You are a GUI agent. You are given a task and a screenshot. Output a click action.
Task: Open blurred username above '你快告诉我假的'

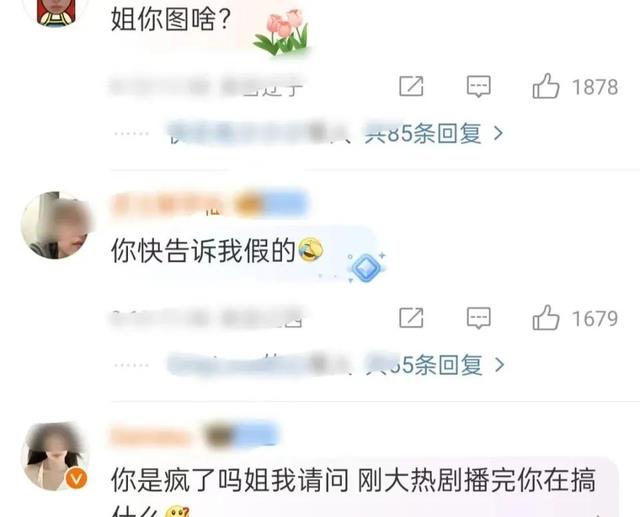pos(209,204)
